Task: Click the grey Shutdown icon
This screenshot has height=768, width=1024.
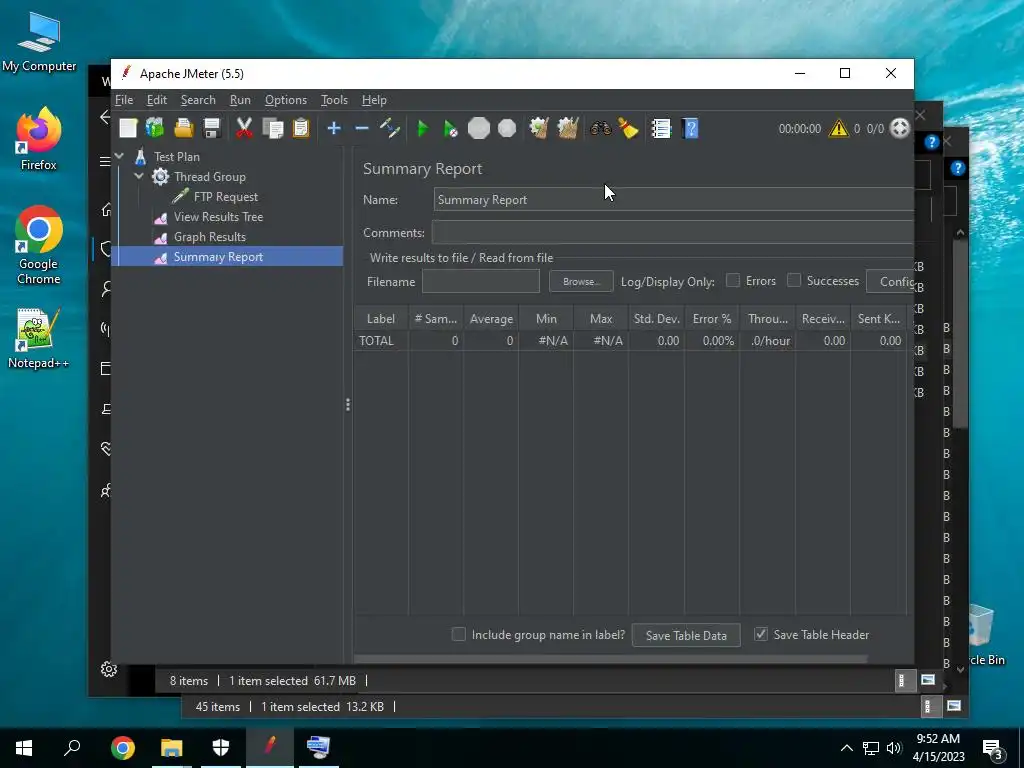Action: (507, 128)
